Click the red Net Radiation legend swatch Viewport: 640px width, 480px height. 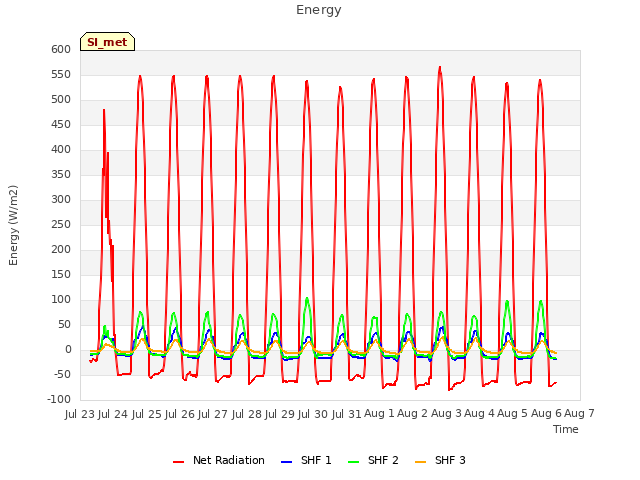[178, 462]
